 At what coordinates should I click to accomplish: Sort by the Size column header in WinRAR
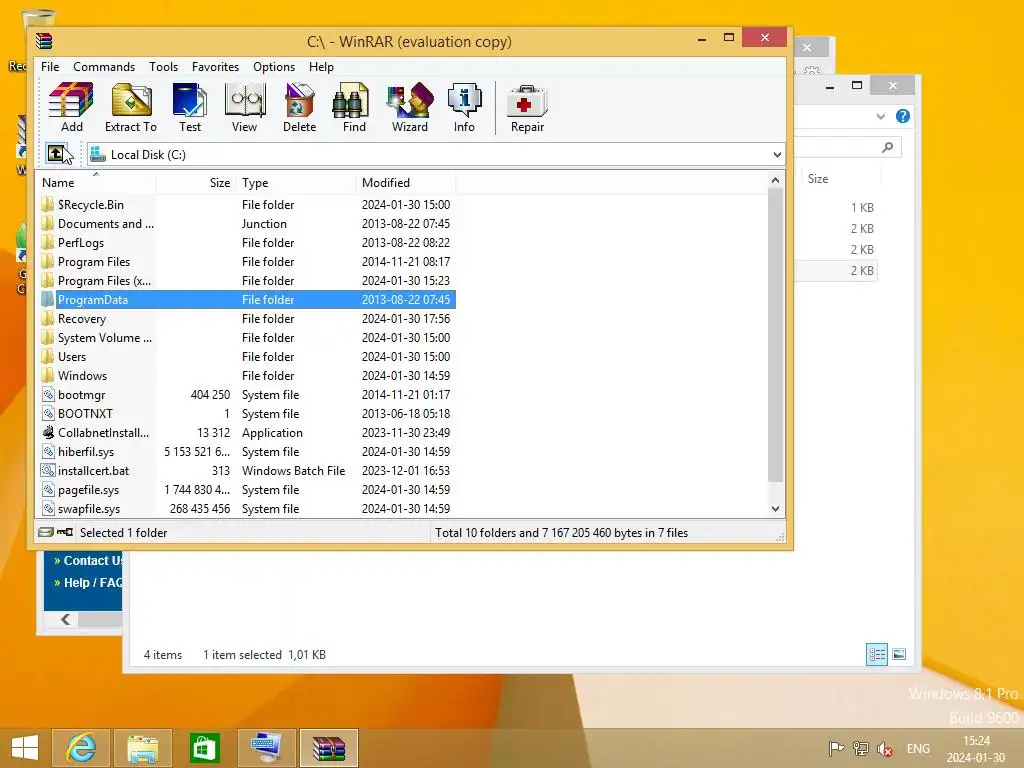click(x=195, y=182)
